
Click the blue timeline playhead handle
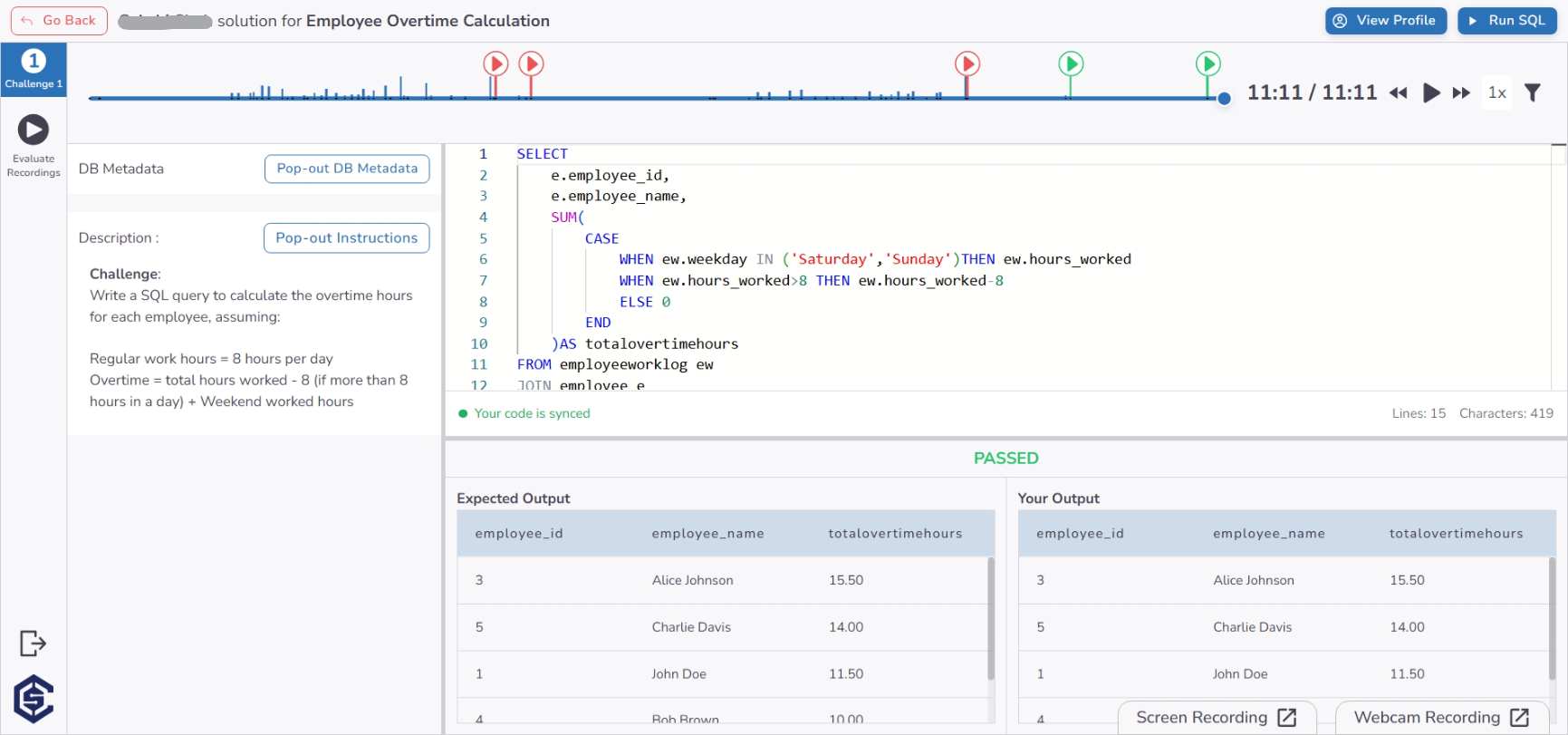coord(1224,99)
